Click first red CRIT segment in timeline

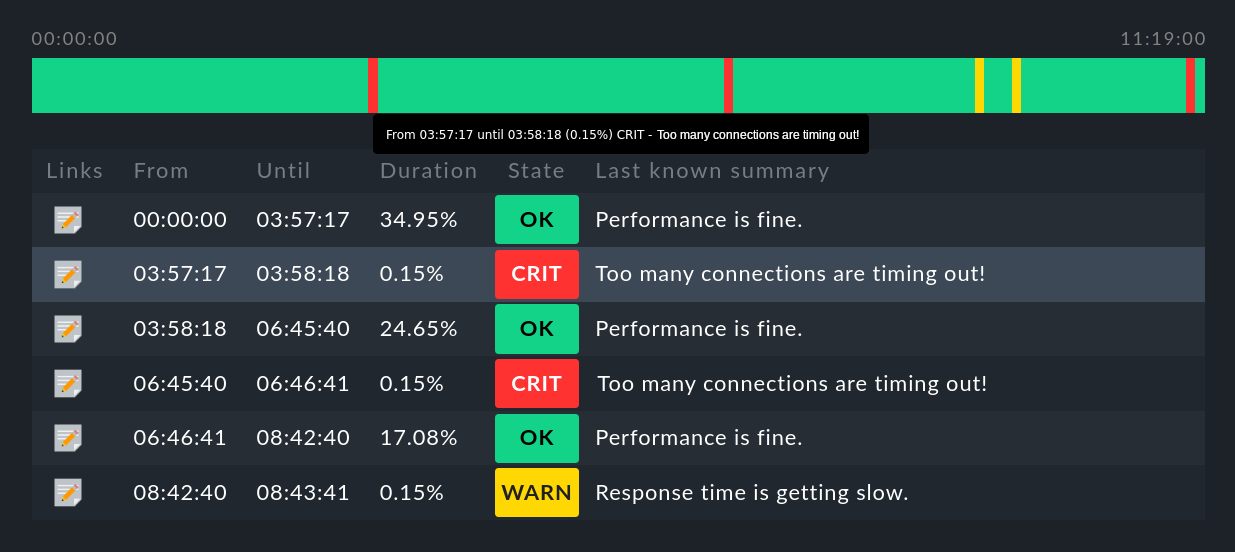(373, 86)
